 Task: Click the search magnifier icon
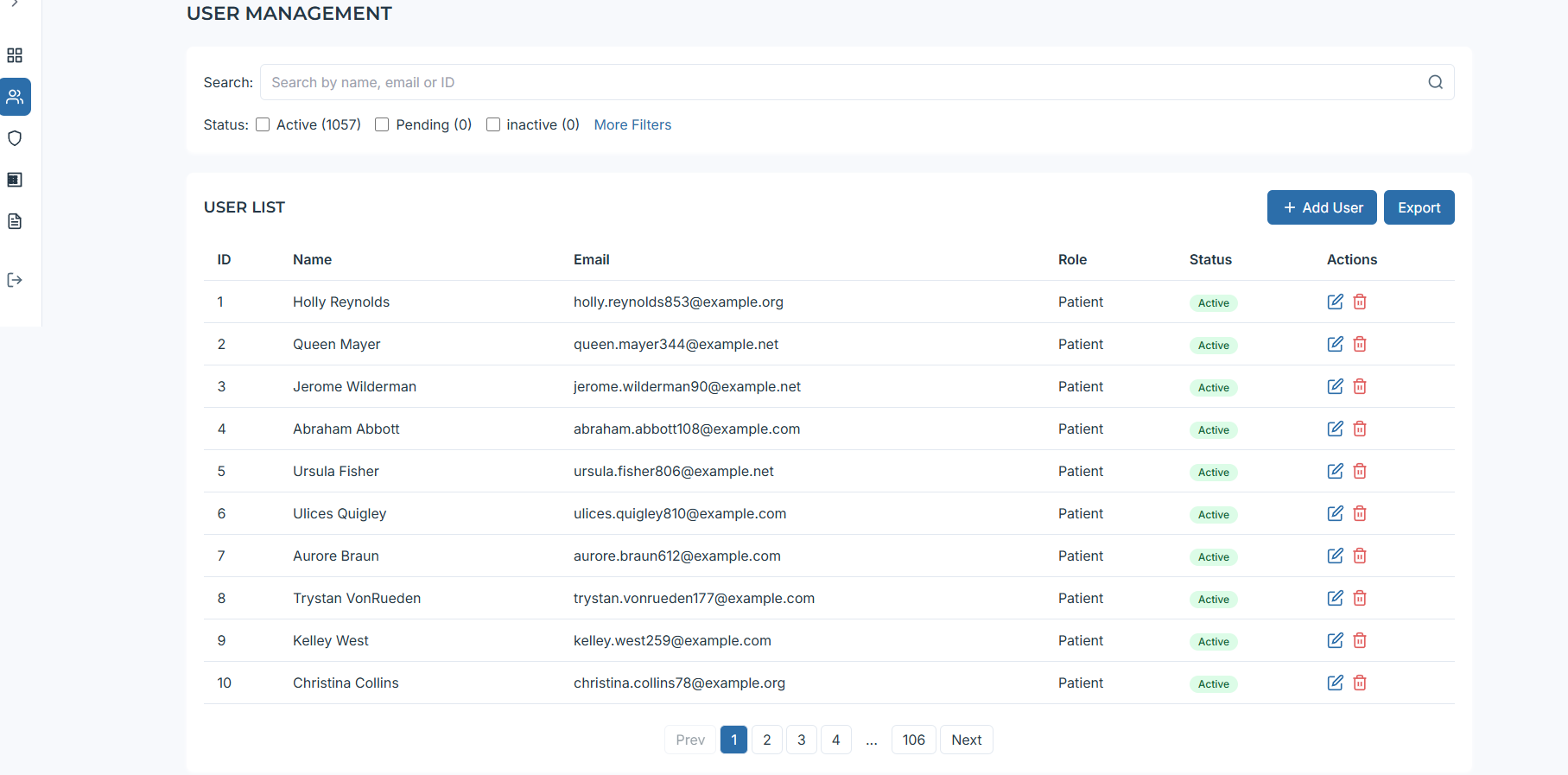(x=1435, y=82)
